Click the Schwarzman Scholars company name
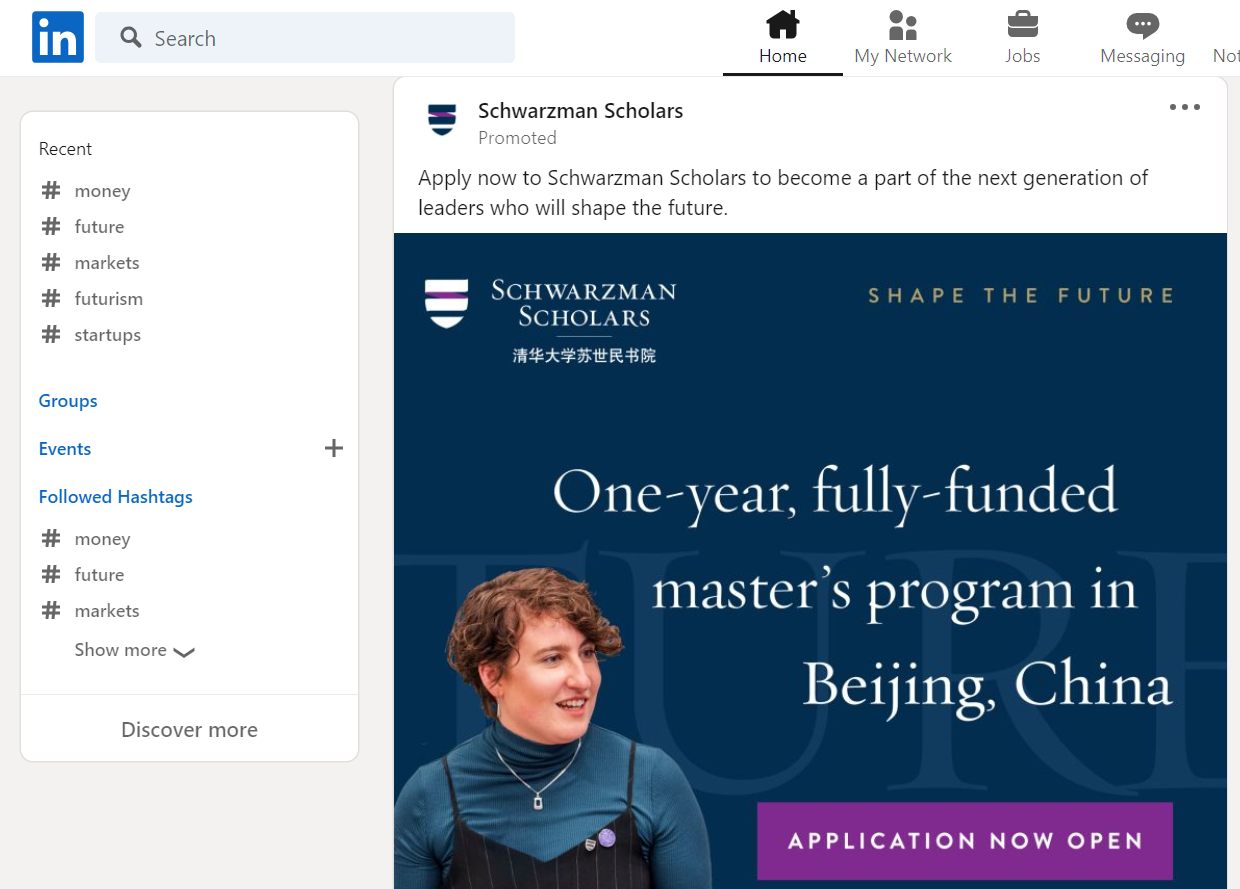1240x889 pixels. point(580,110)
